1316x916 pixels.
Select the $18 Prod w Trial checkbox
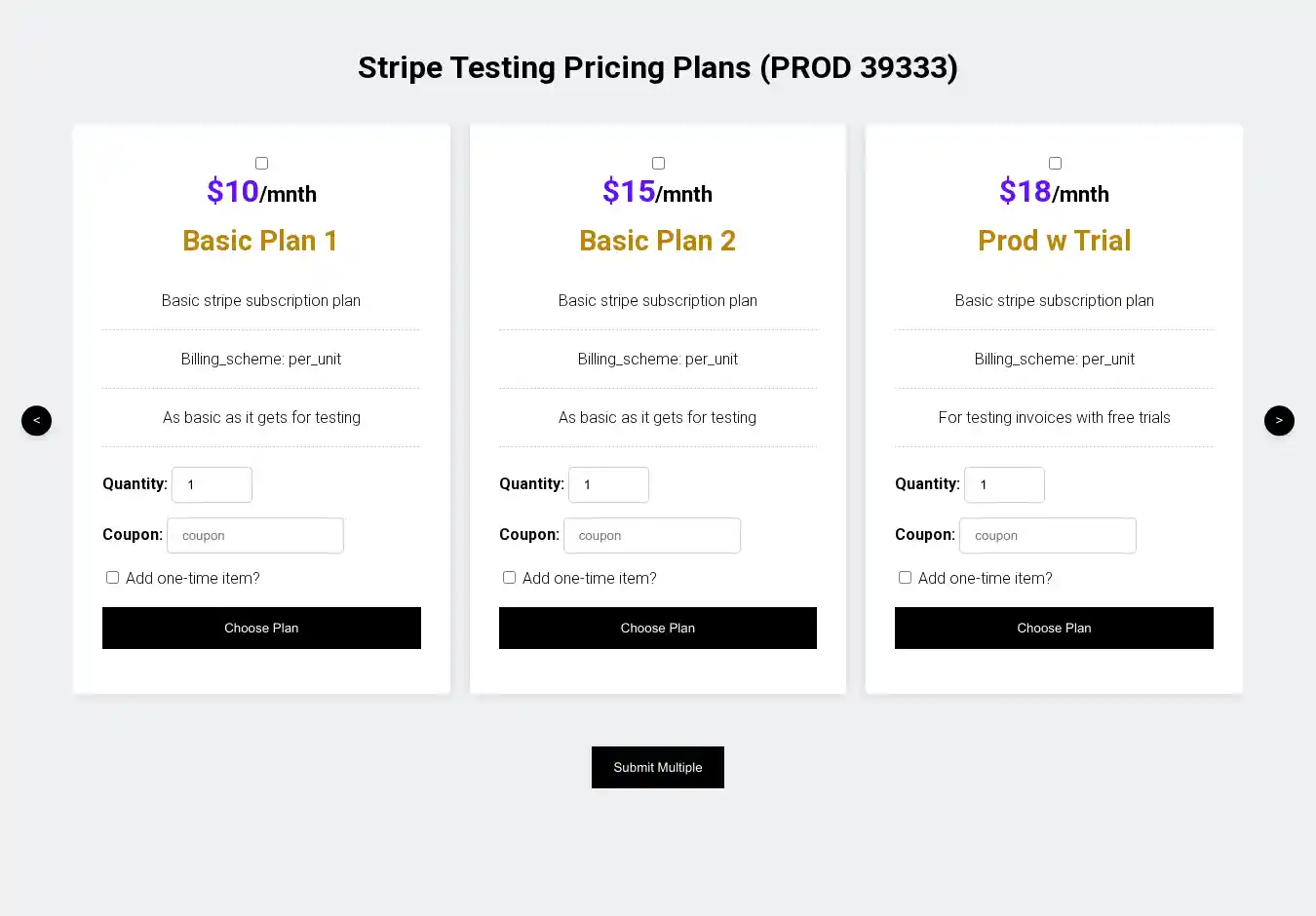[x=1055, y=164]
